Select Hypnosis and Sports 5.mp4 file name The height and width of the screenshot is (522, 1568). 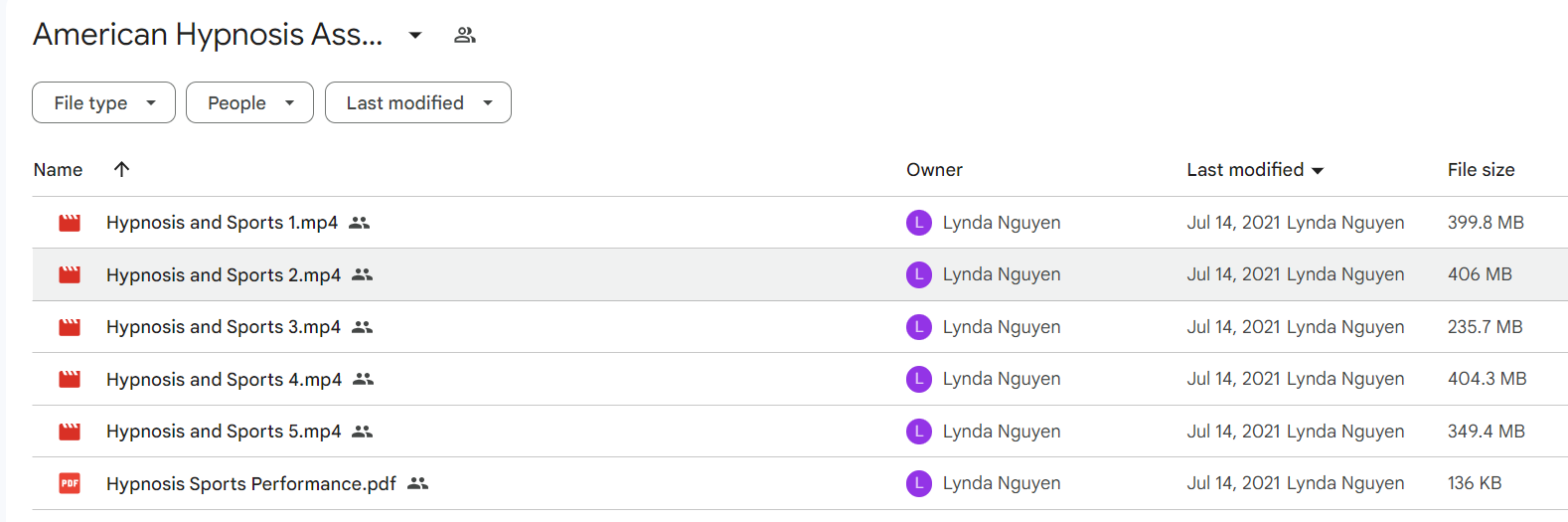[224, 432]
